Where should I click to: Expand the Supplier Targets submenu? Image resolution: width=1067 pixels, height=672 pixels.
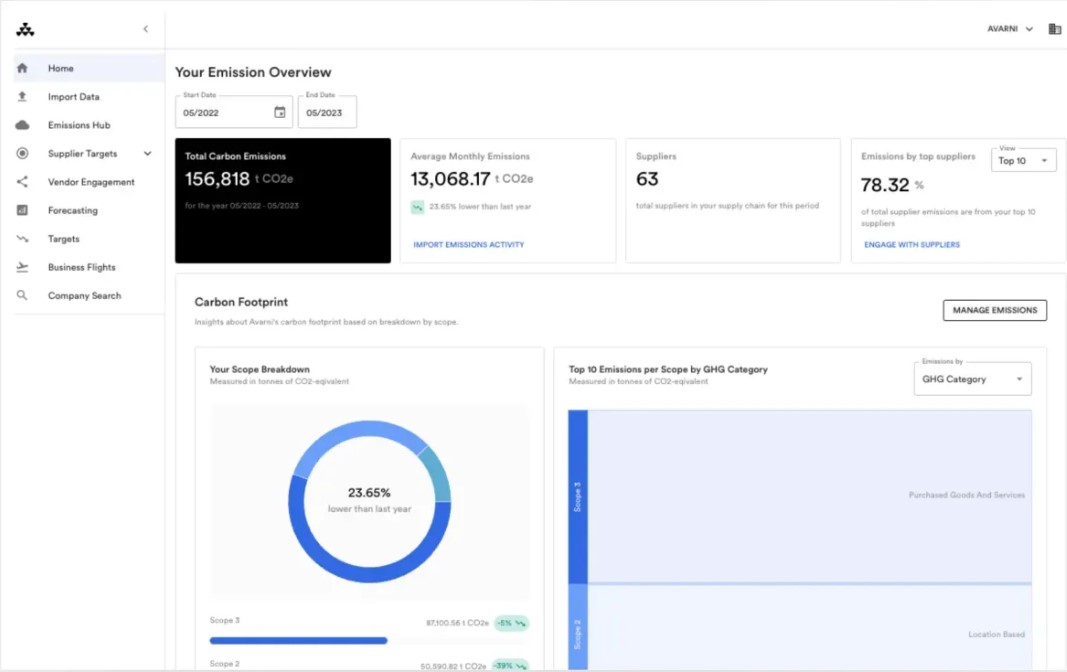tap(148, 154)
